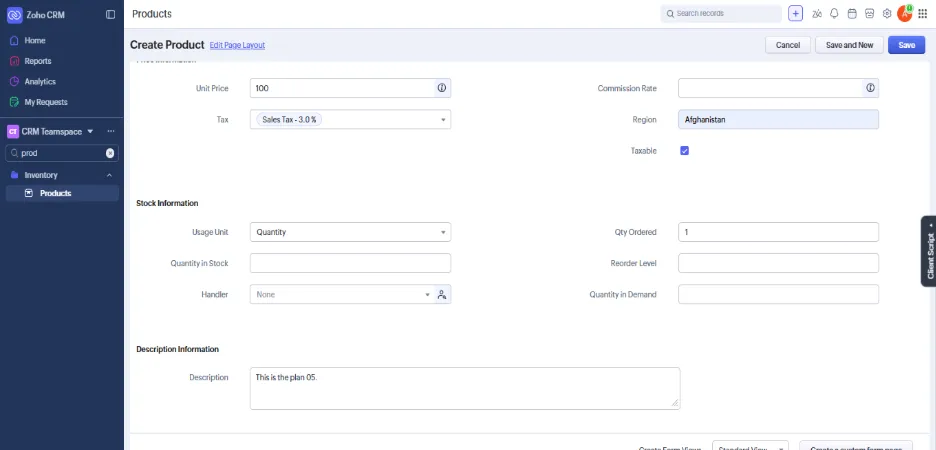936x450 pixels.
Task: Click the Description Information section heading
Action: pos(177,349)
